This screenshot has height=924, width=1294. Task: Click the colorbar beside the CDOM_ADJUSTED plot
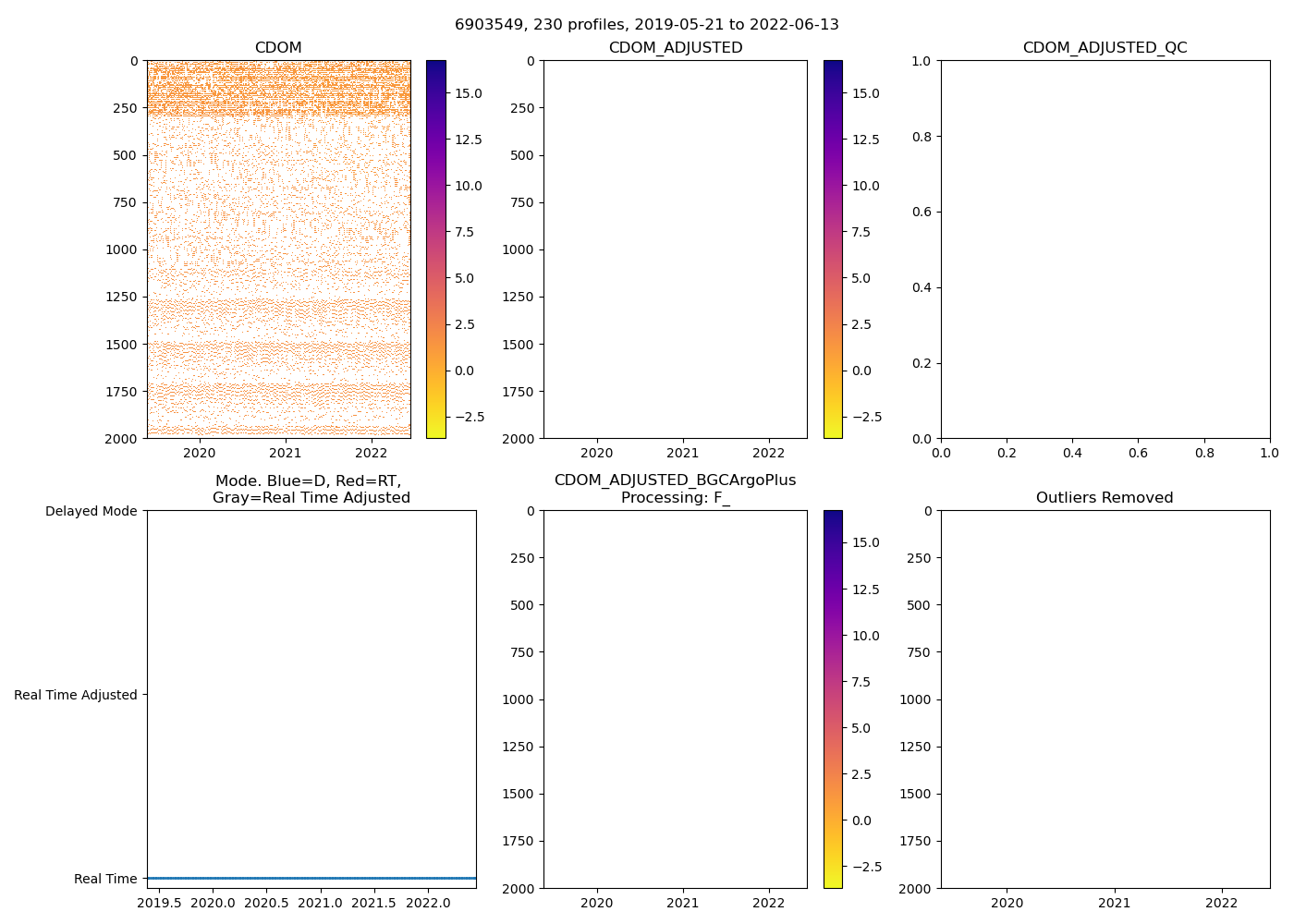(833, 249)
